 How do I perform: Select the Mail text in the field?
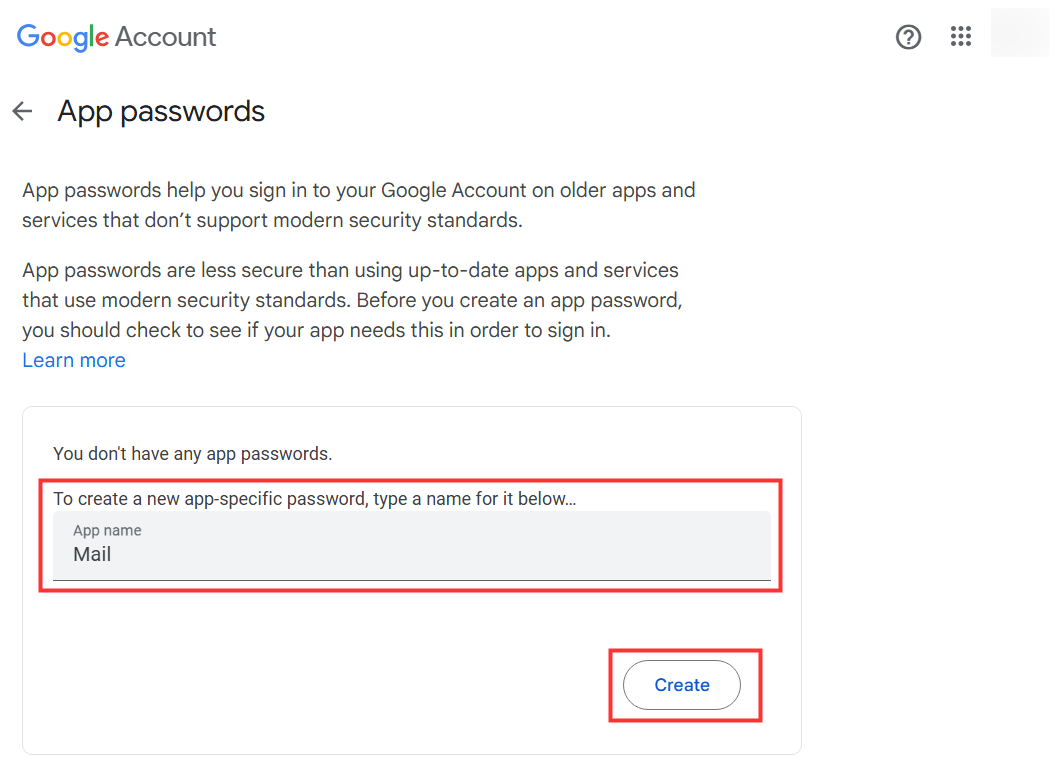(92, 554)
